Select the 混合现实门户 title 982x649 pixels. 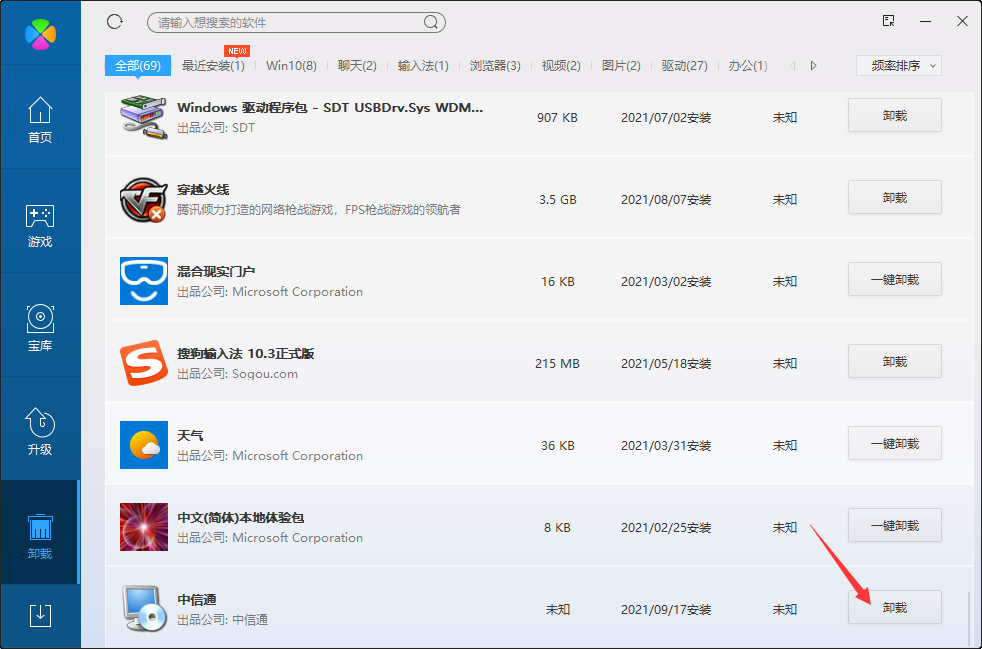(x=216, y=271)
